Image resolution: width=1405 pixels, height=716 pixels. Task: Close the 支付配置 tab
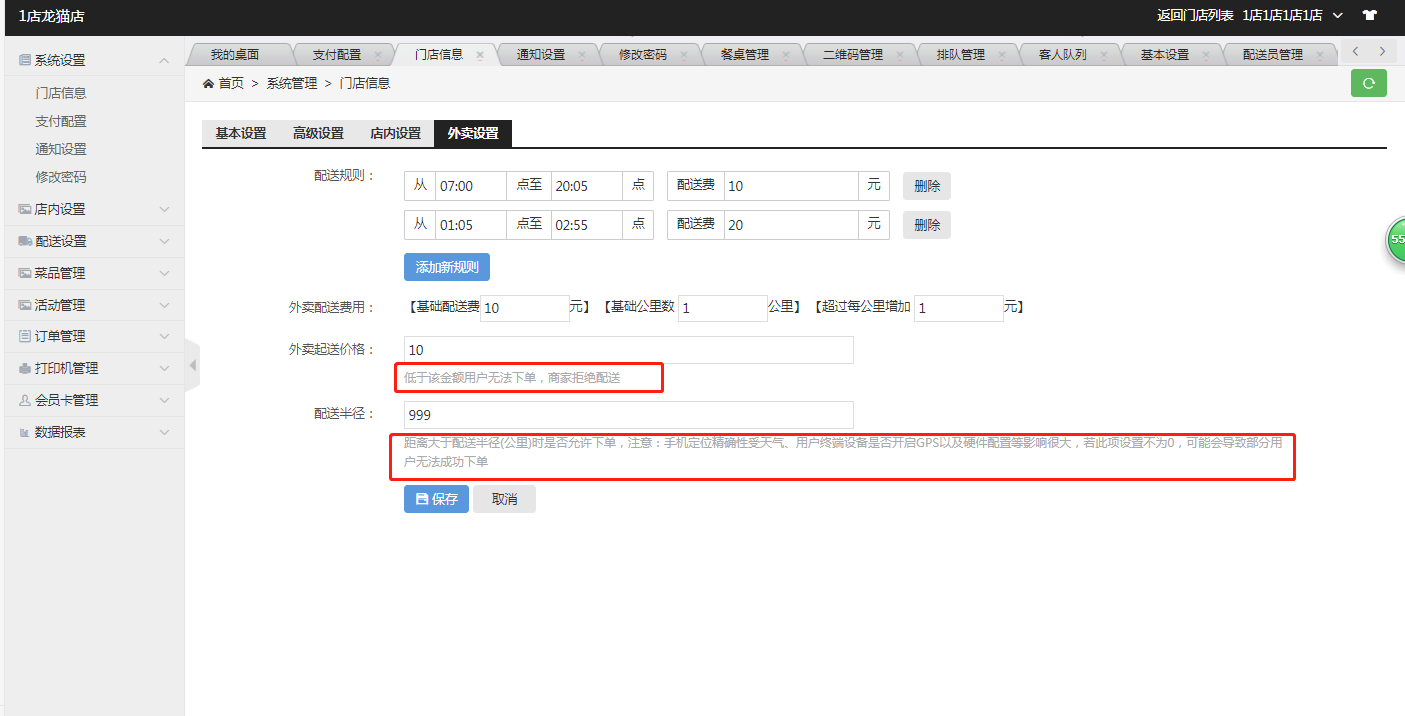(377, 55)
